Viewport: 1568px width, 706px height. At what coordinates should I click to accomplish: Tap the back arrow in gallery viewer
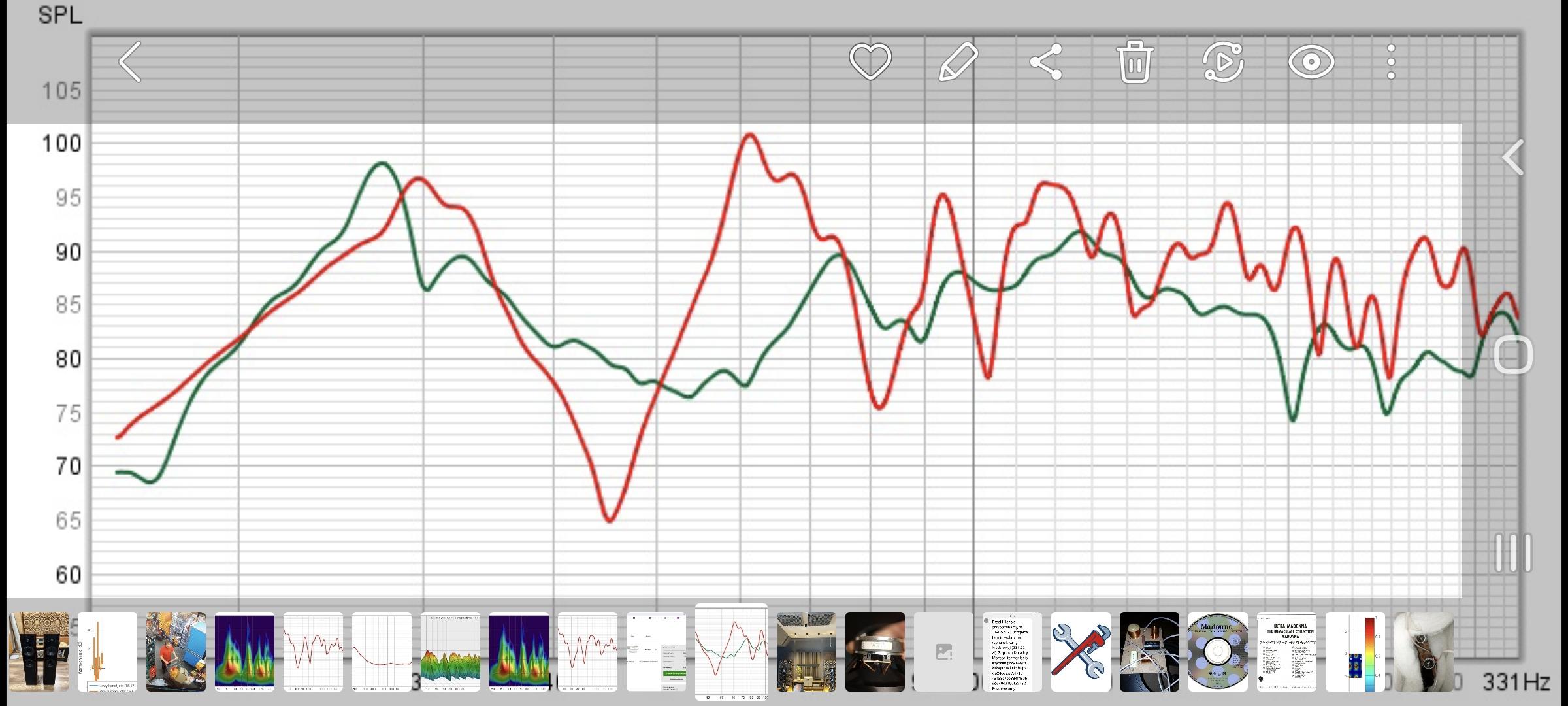(130, 62)
